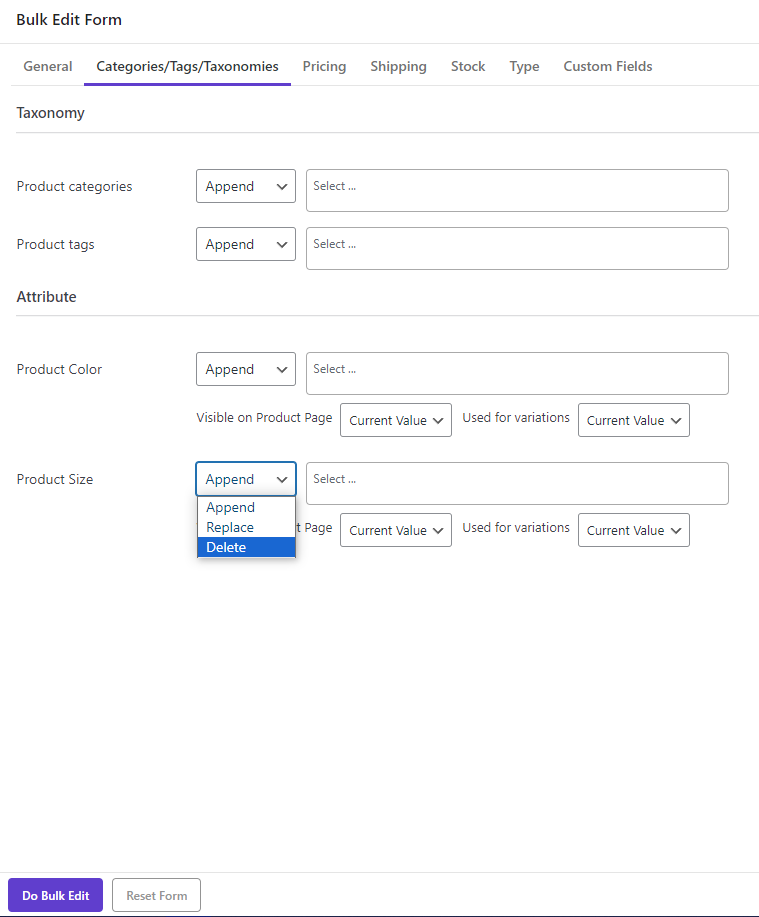Focus the Product Color Select field
759x917 pixels.
click(517, 373)
